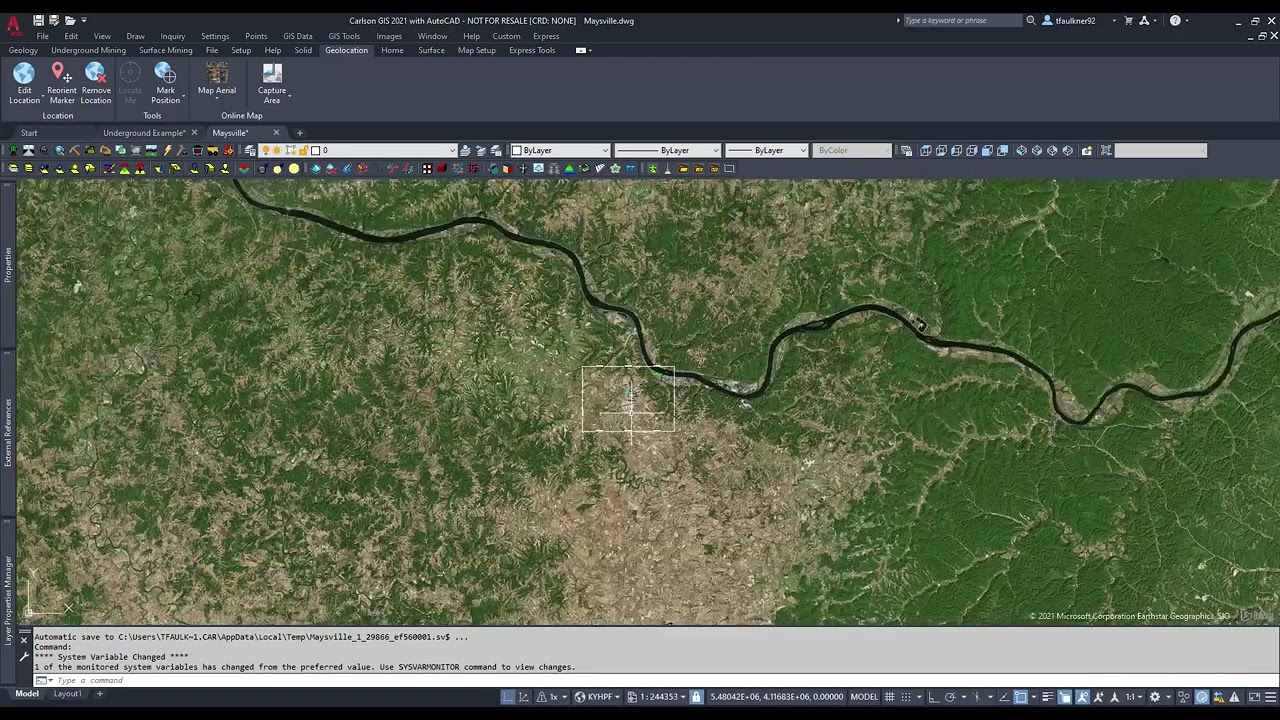Image resolution: width=1280 pixels, height=720 pixels.
Task: Choose the Remove Location tool
Action: tap(96, 83)
